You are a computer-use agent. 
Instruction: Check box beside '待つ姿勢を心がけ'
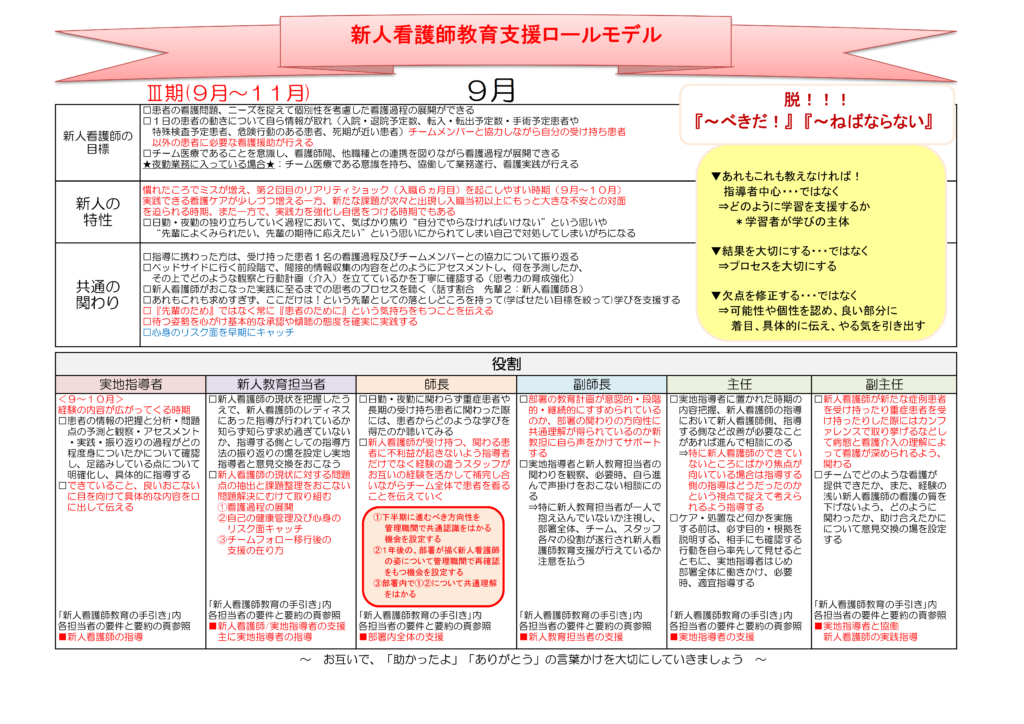pyautogui.click(x=147, y=321)
